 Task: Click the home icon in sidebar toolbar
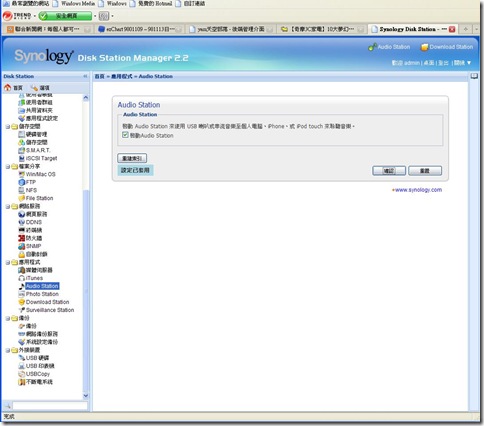point(8,88)
